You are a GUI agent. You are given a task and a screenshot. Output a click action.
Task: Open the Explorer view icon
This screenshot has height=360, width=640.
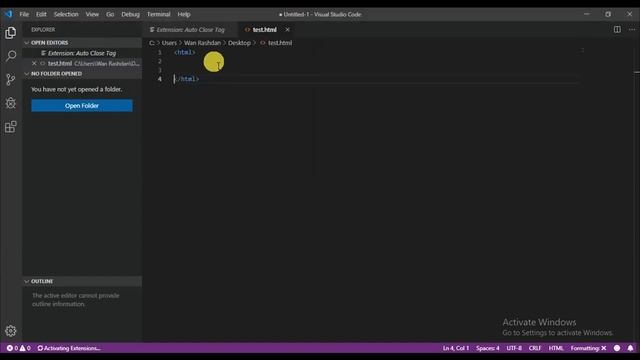coord(11,33)
